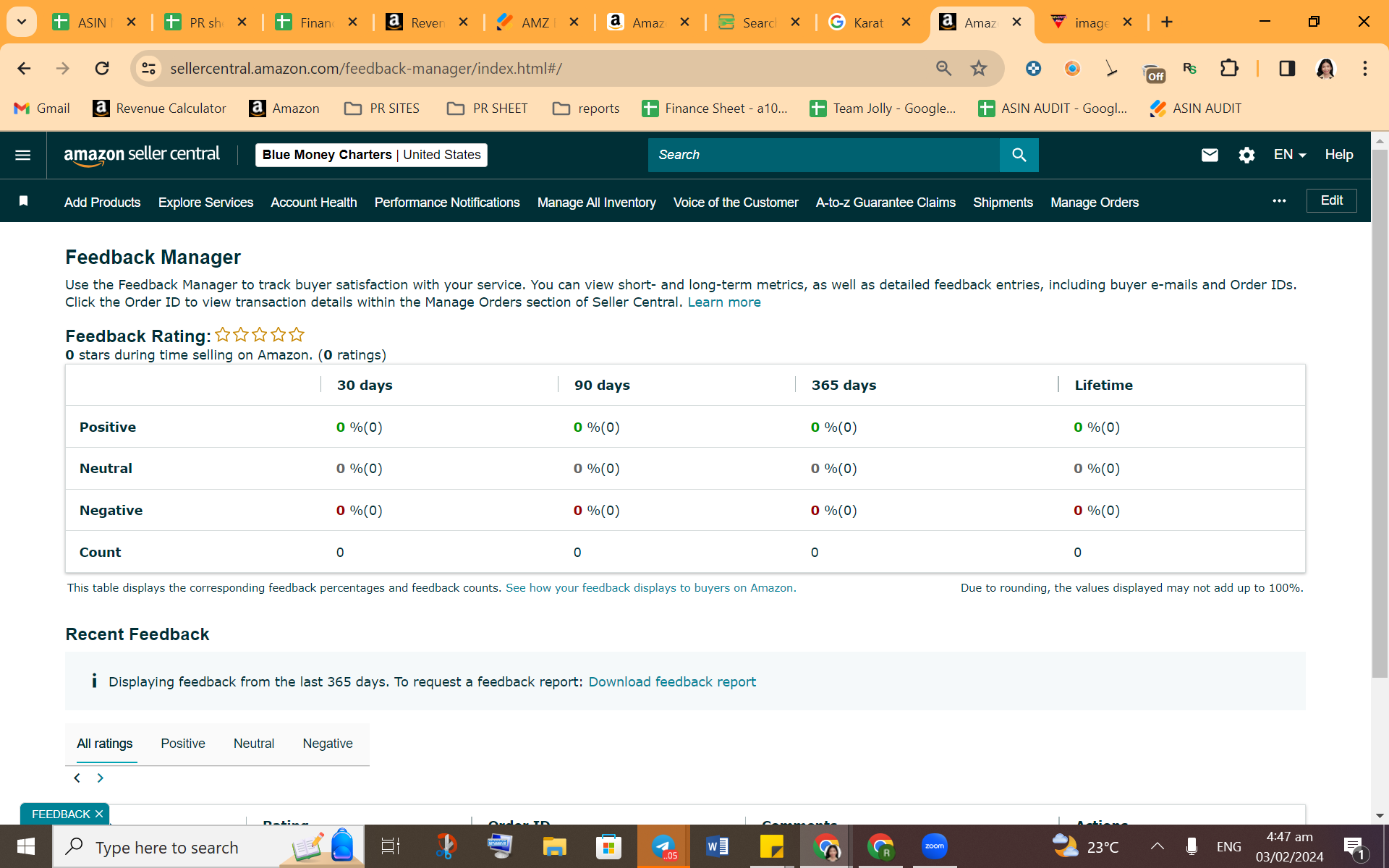
Task: Switch to the Neutral feedback tab
Action: coord(254,744)
